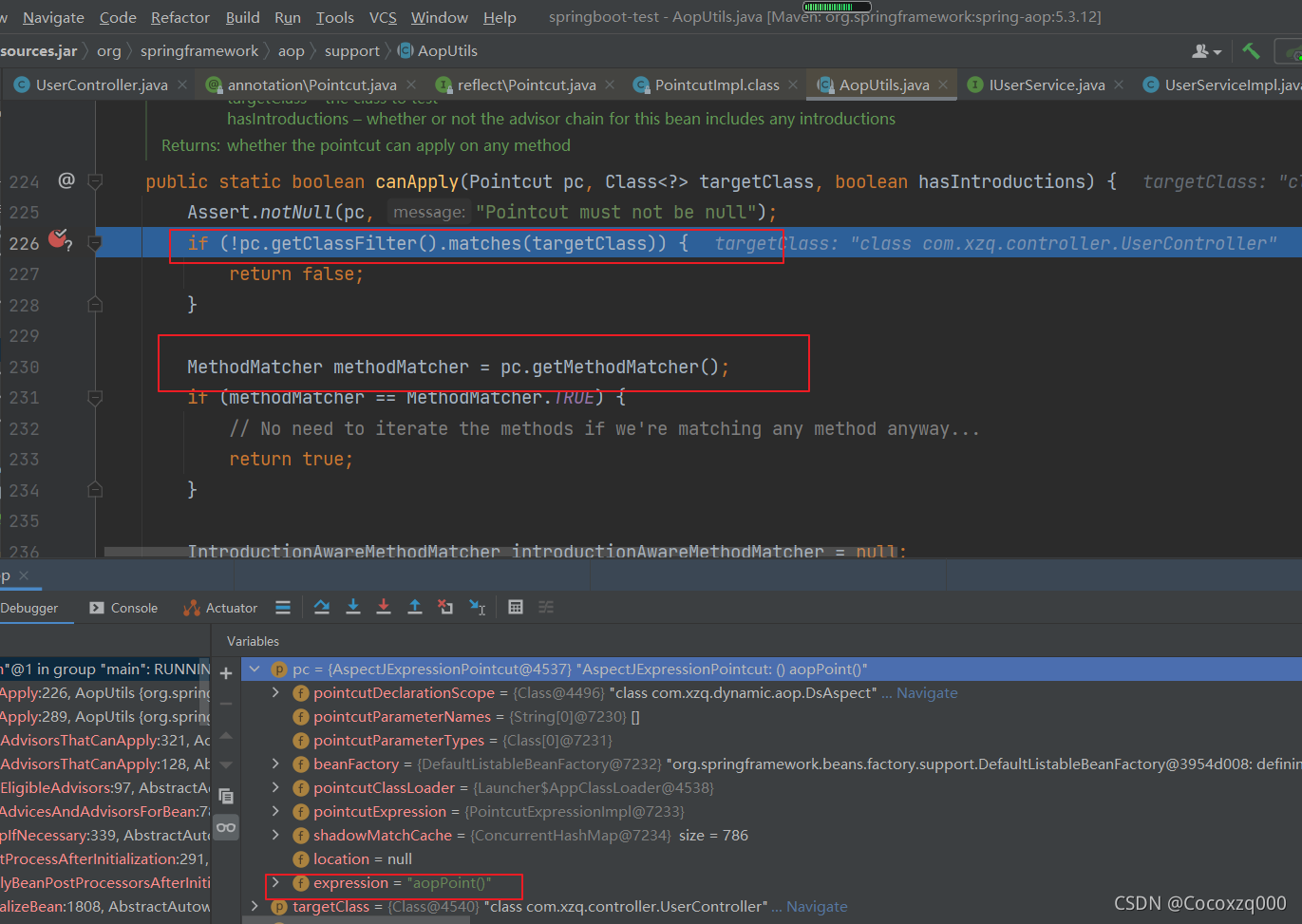Image resolution: width=1302 pixels, height=924 pixels.
Task: Collapse the pc variable node
Action: click(255, 669)
